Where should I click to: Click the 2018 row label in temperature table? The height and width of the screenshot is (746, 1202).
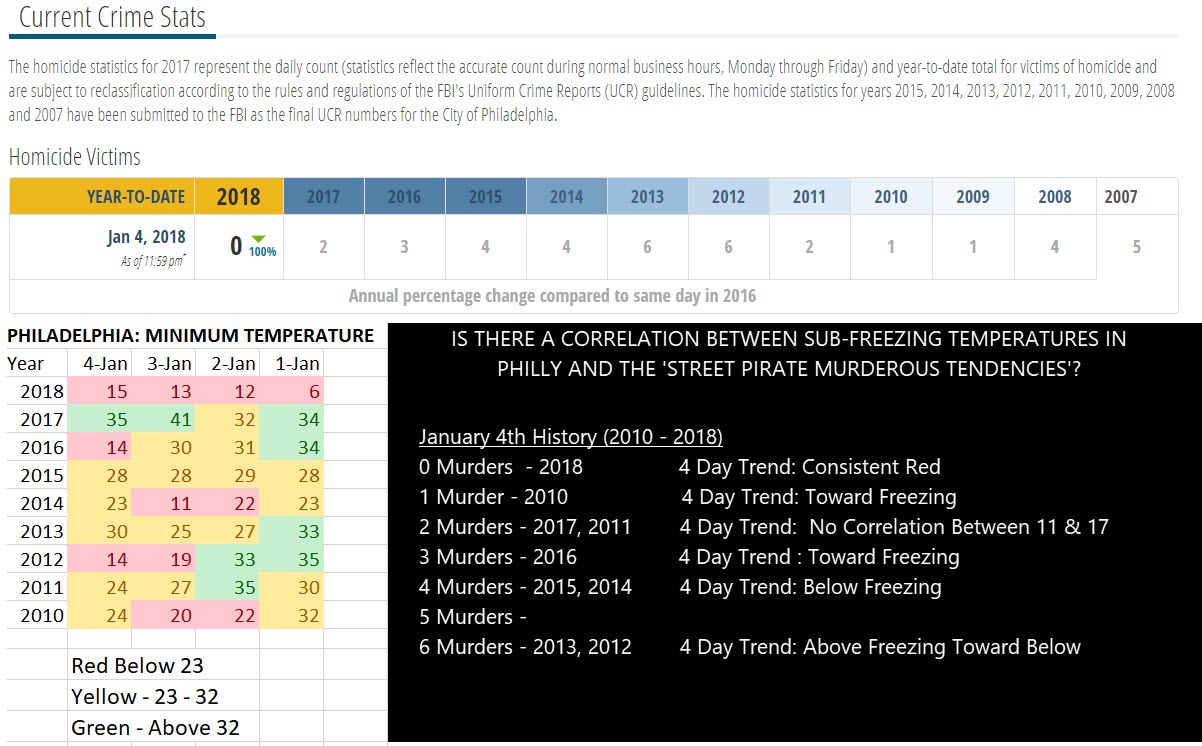point(42,391)
